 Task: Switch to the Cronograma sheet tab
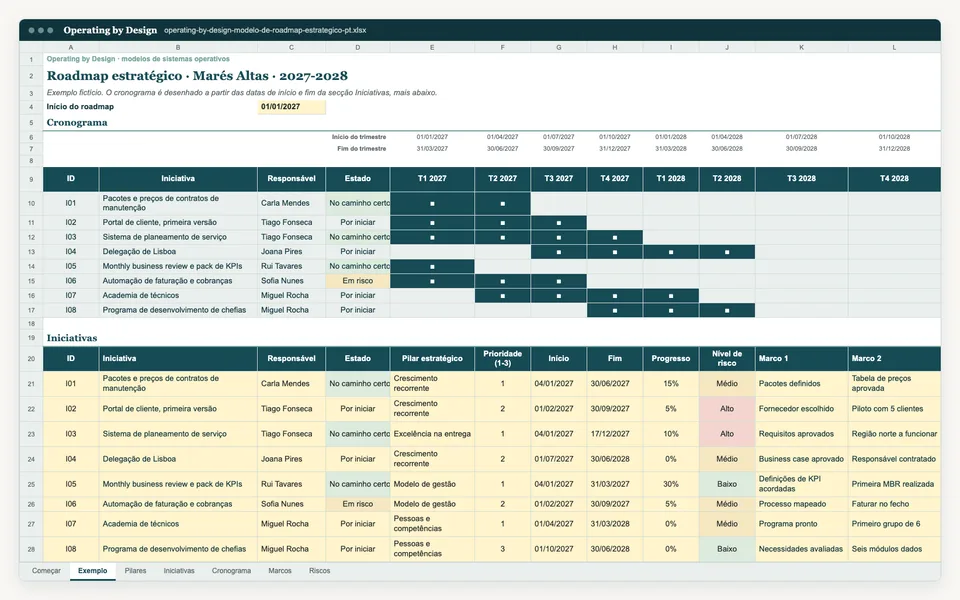click(x=231, y=571)
